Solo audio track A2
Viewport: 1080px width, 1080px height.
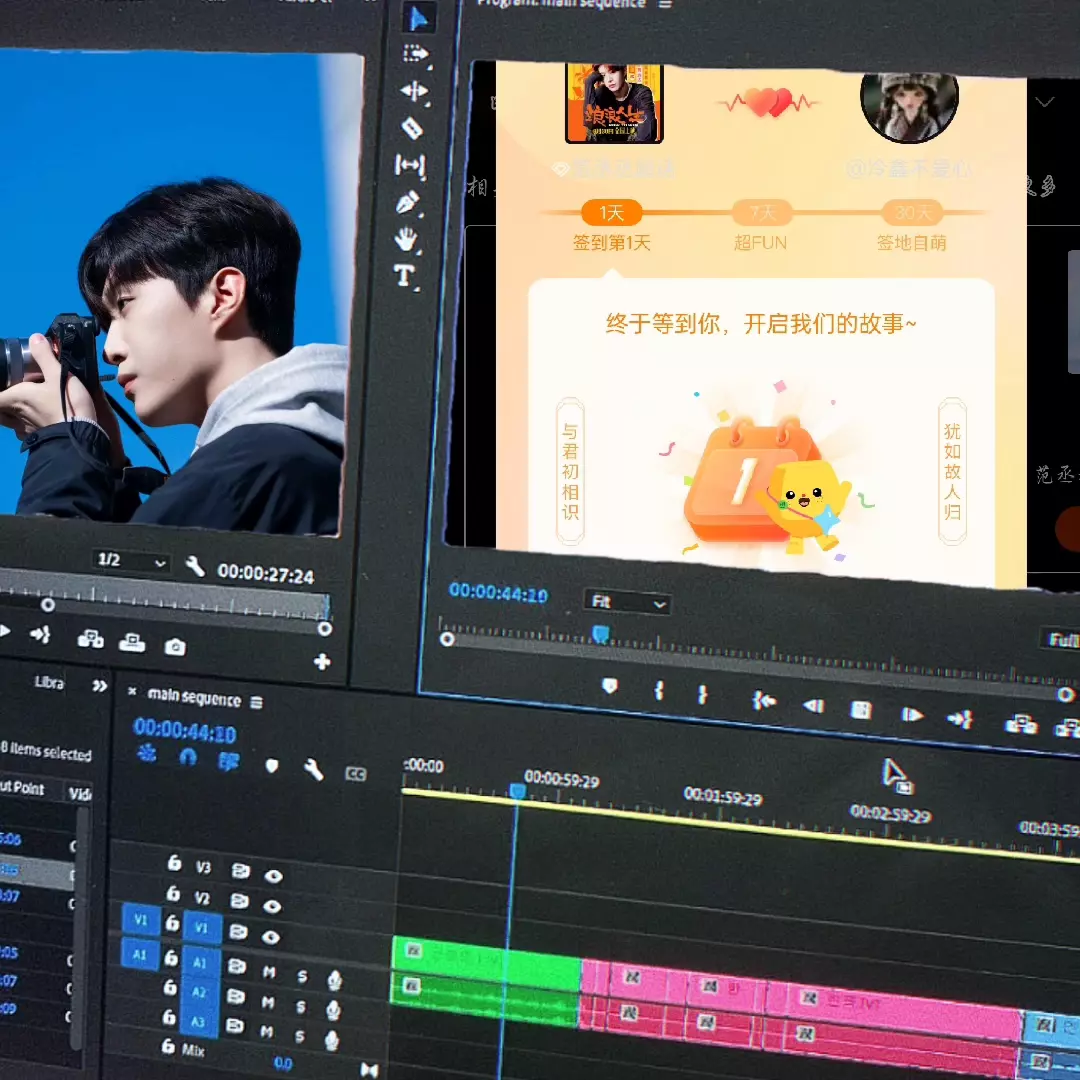[x=301, y=1002]
